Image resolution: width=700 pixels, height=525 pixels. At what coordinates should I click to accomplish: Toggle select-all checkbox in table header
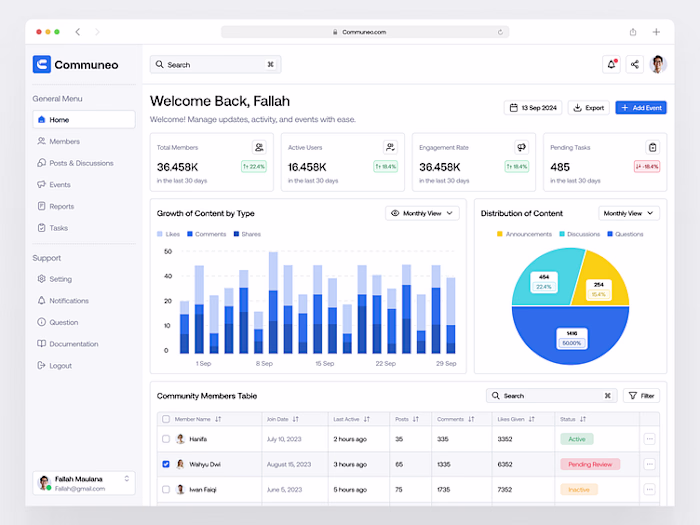tap(166, 419)
